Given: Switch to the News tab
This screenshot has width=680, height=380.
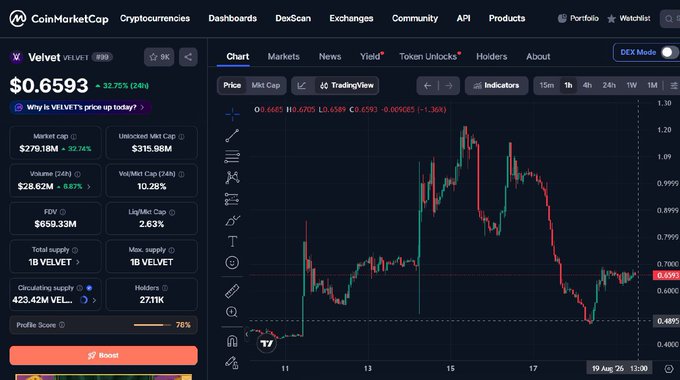Looking at the screenshot, I should 330,57.
